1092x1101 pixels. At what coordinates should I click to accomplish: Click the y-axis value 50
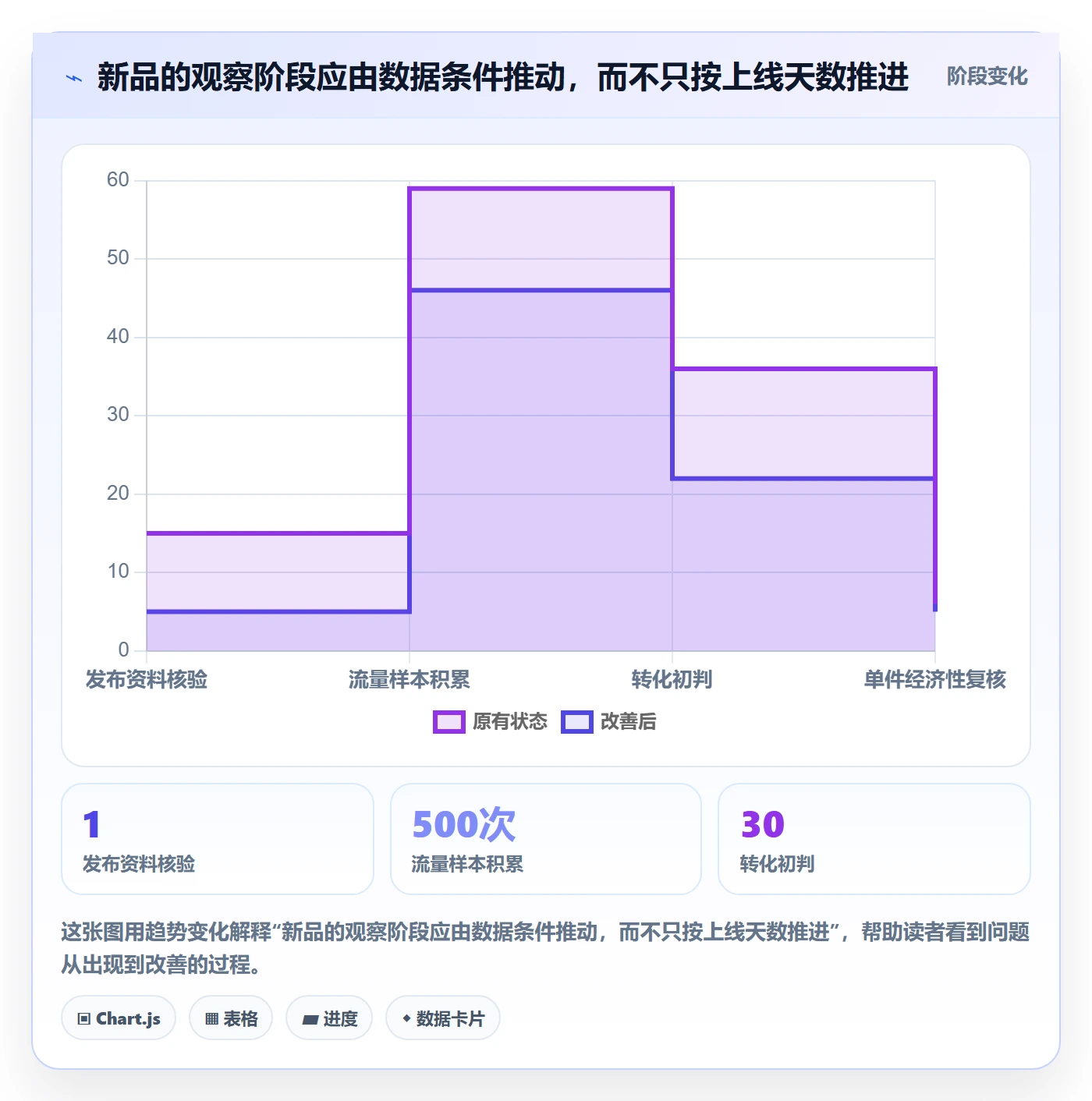[x=118, y=258]
